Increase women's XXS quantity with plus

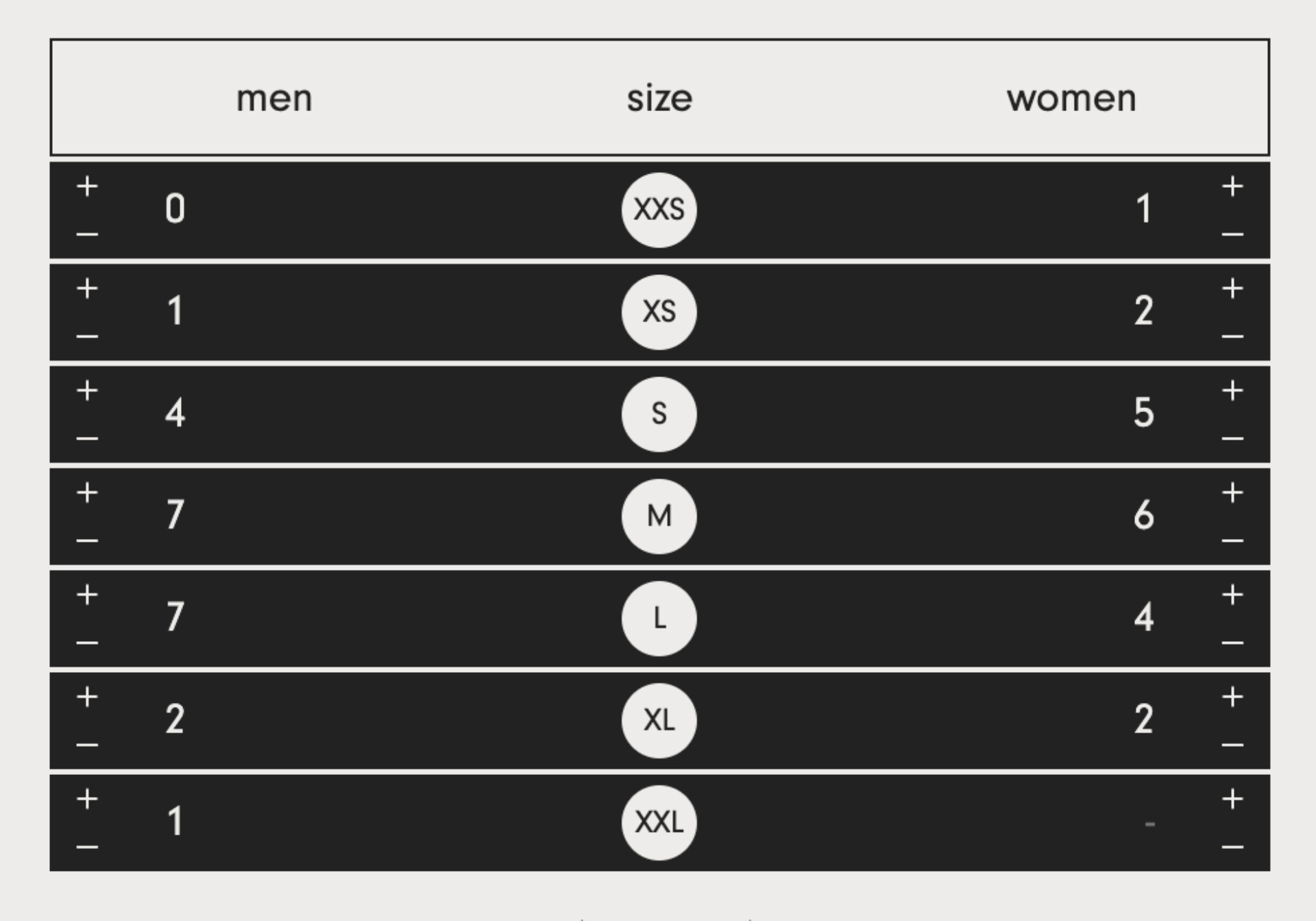(x=1232, y=187)
